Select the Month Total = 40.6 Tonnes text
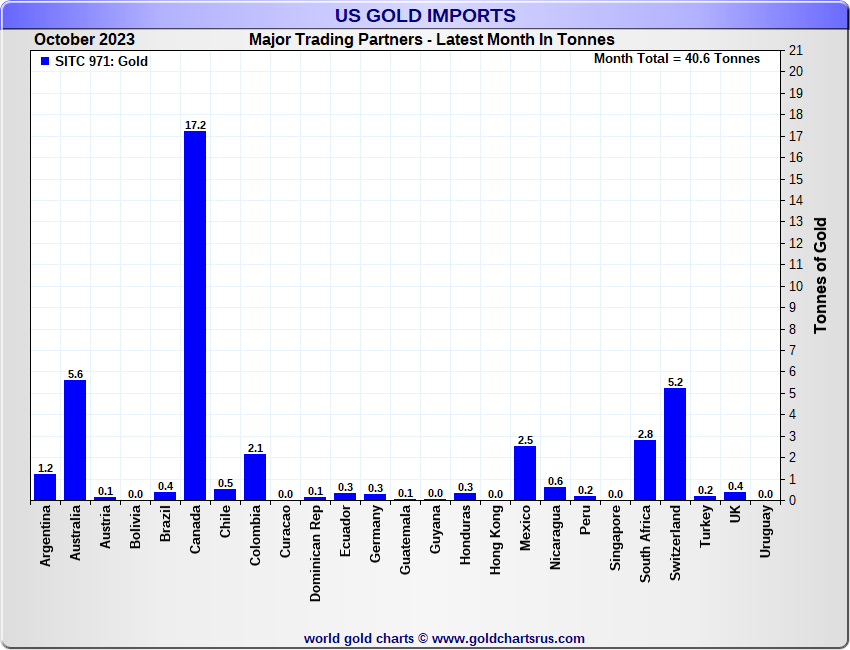Screen dimensions: 850x650 (x=676, y=59)
